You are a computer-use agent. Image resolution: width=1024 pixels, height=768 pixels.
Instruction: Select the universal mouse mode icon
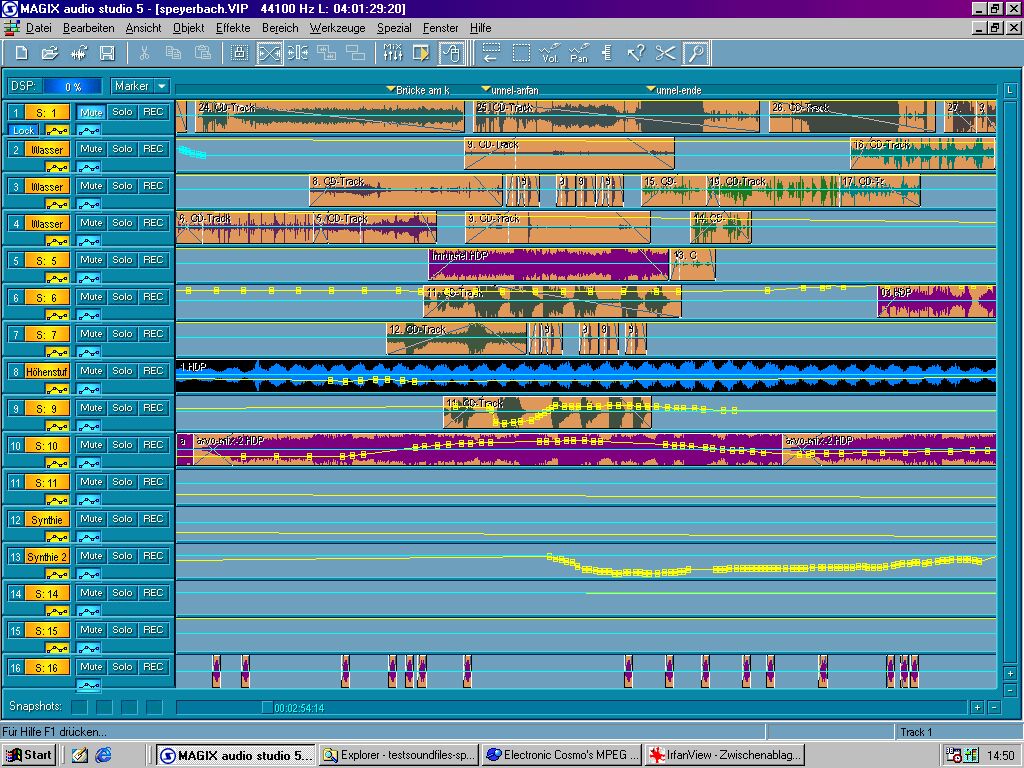click(451, 54)
